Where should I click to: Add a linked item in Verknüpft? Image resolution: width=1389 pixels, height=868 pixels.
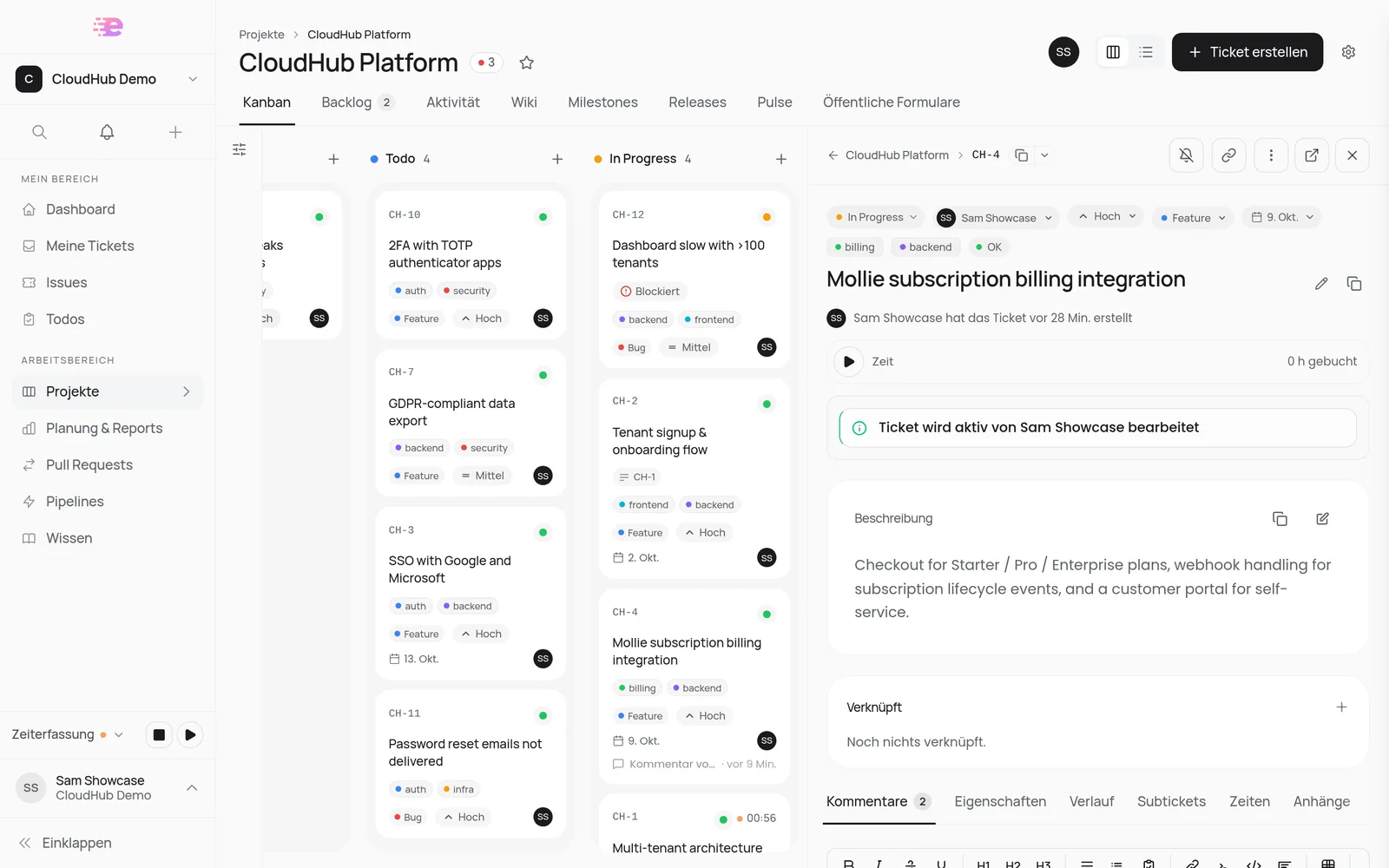coord(1341,707)
